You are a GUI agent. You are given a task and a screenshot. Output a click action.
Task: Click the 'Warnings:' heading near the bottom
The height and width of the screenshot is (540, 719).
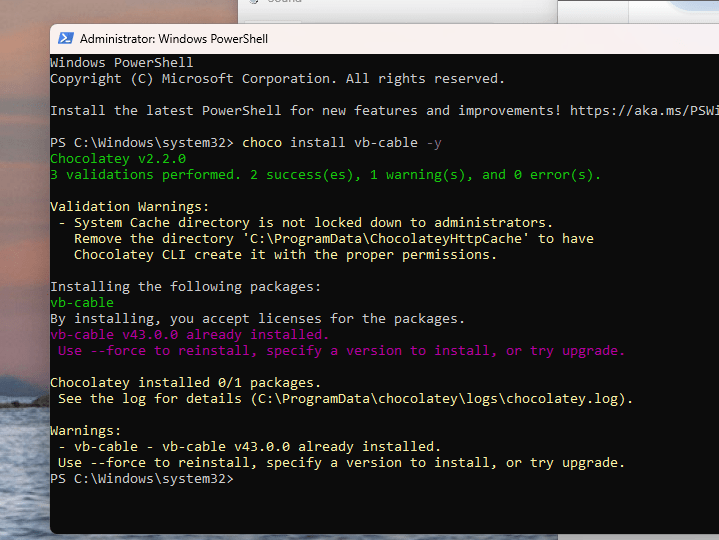point(85,431)
